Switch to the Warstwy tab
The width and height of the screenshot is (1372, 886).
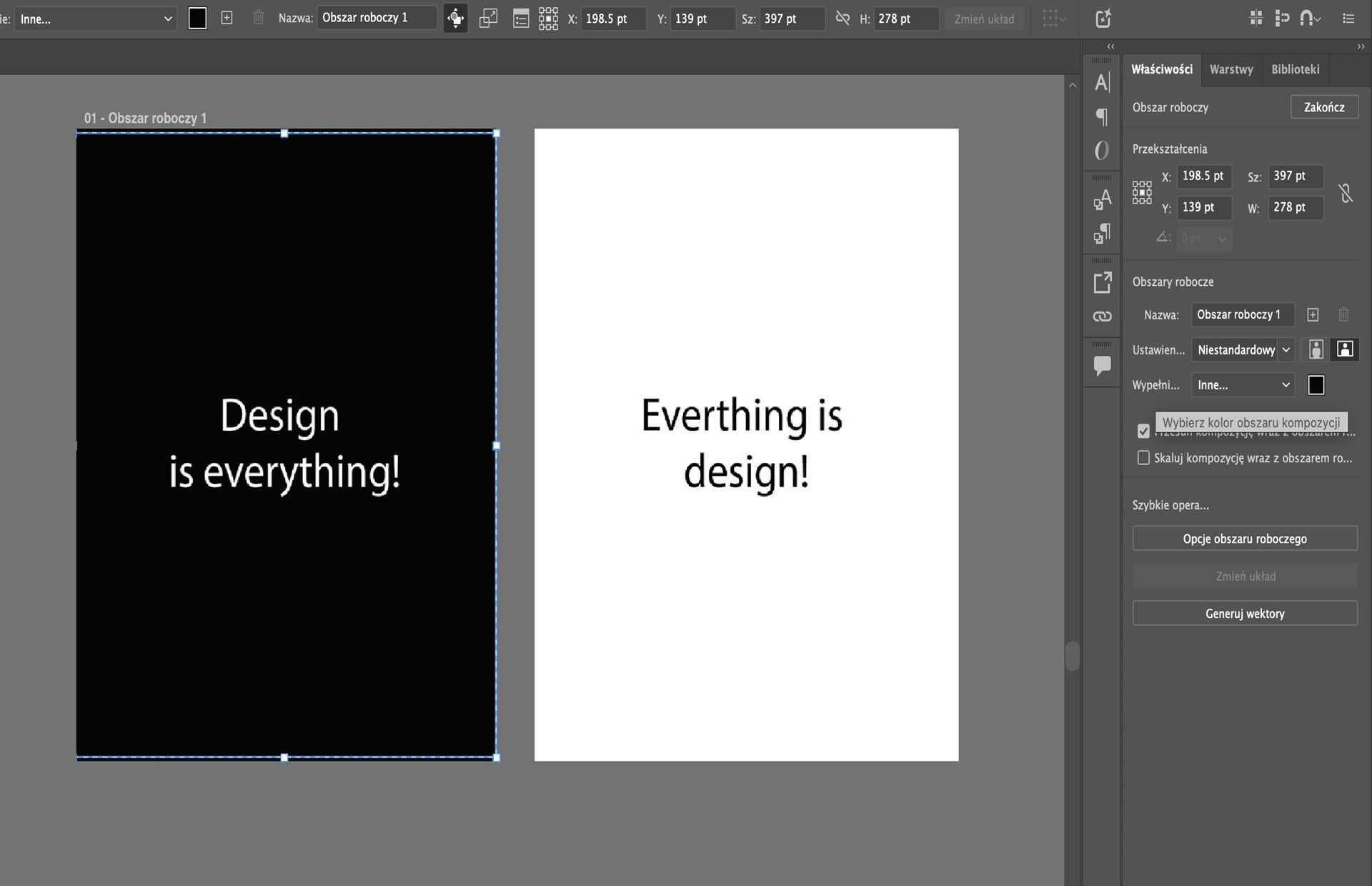point(1231,69)
